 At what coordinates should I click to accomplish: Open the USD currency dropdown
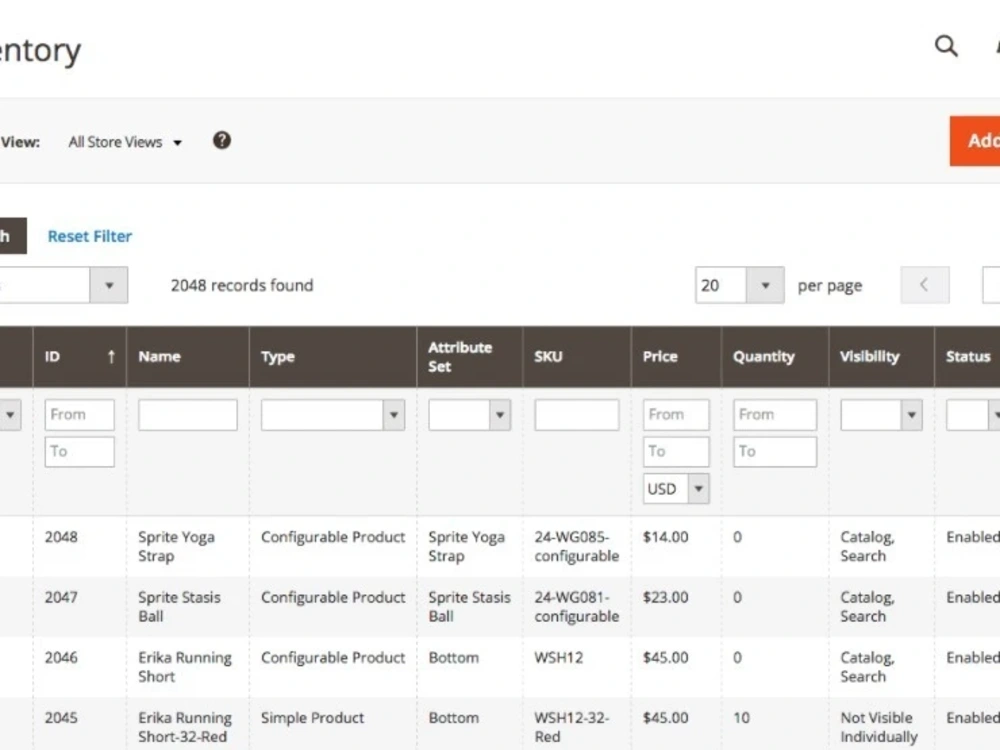[x=676, y=489]
